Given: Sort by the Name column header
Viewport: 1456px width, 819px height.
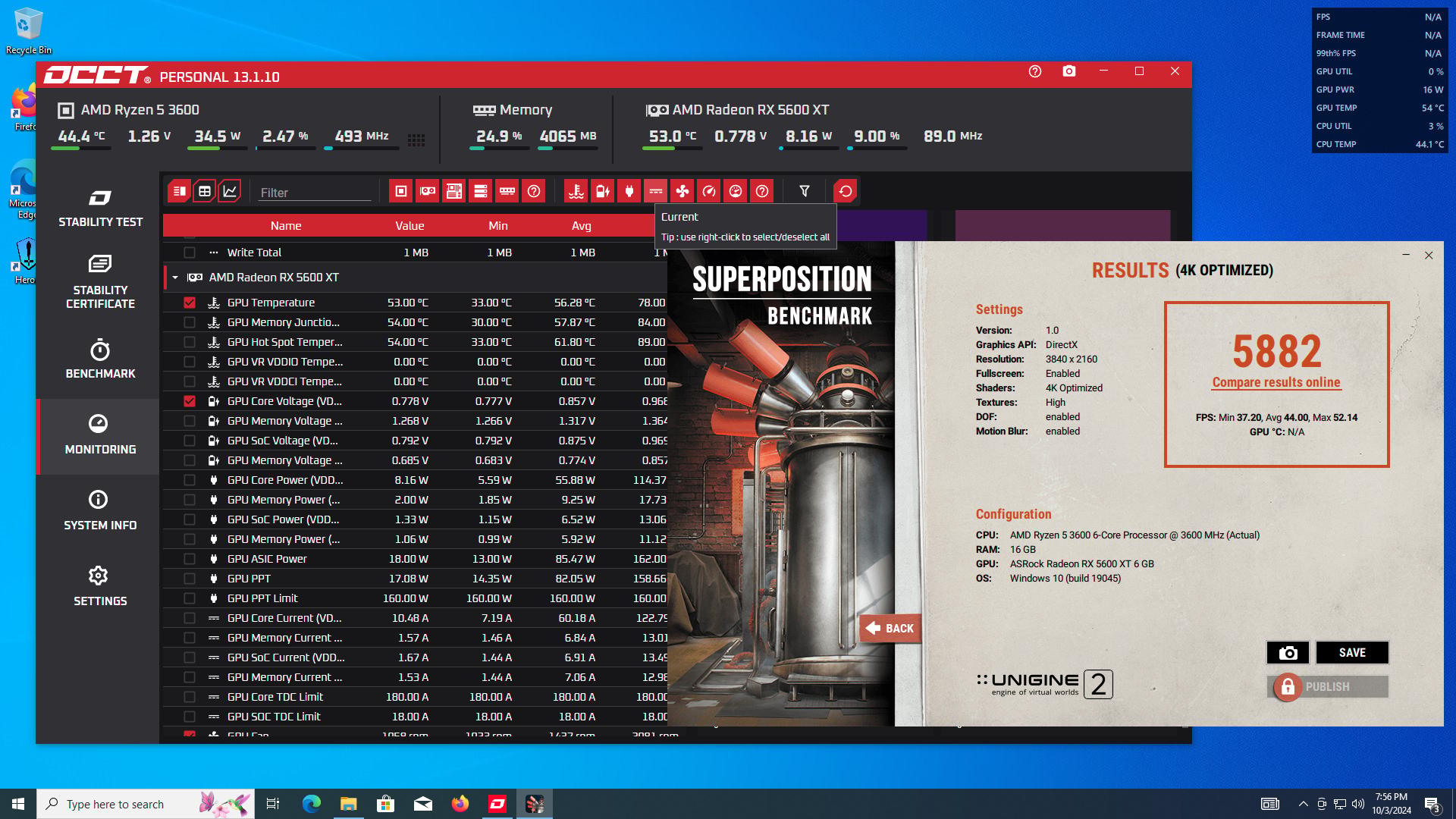Looking at the screenshot, I should (286, 226).
